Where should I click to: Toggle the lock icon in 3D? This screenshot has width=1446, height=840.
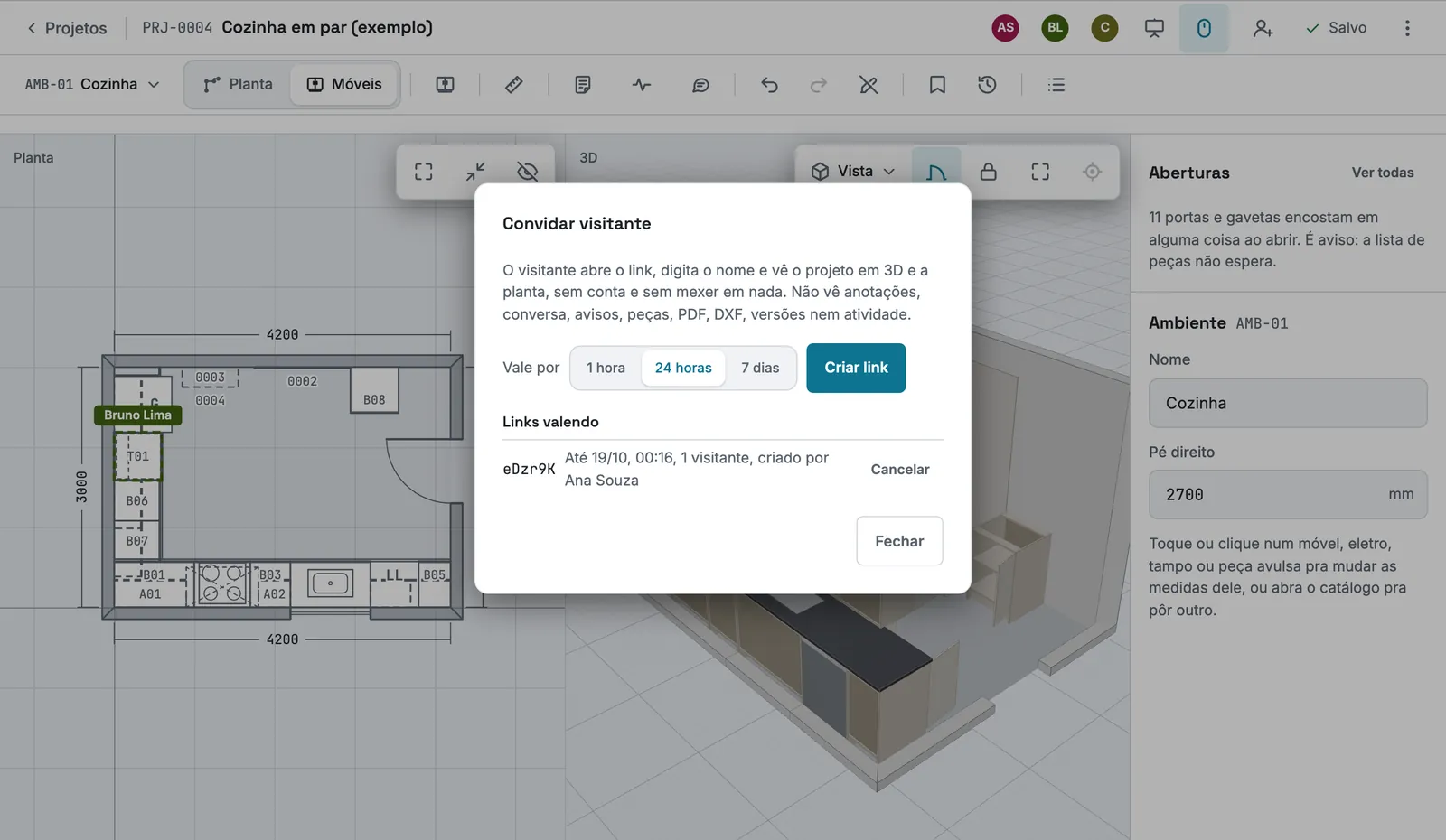(989, 171)
